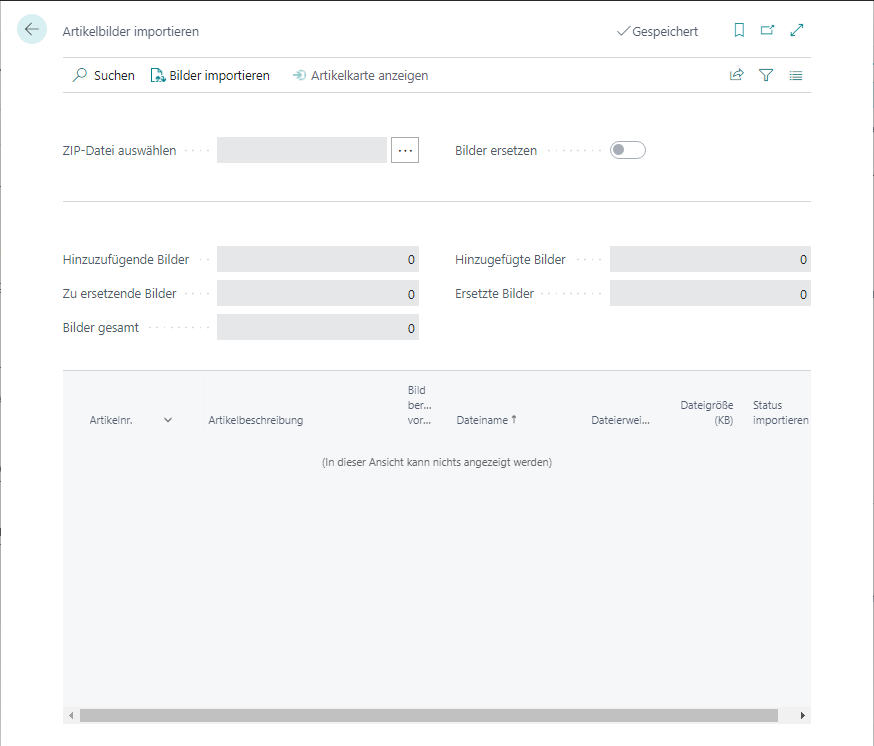The image size is (874, 746).
Task: Open the filter pane funnel icon
Action: pyautogui.click(x=766, y=75)
